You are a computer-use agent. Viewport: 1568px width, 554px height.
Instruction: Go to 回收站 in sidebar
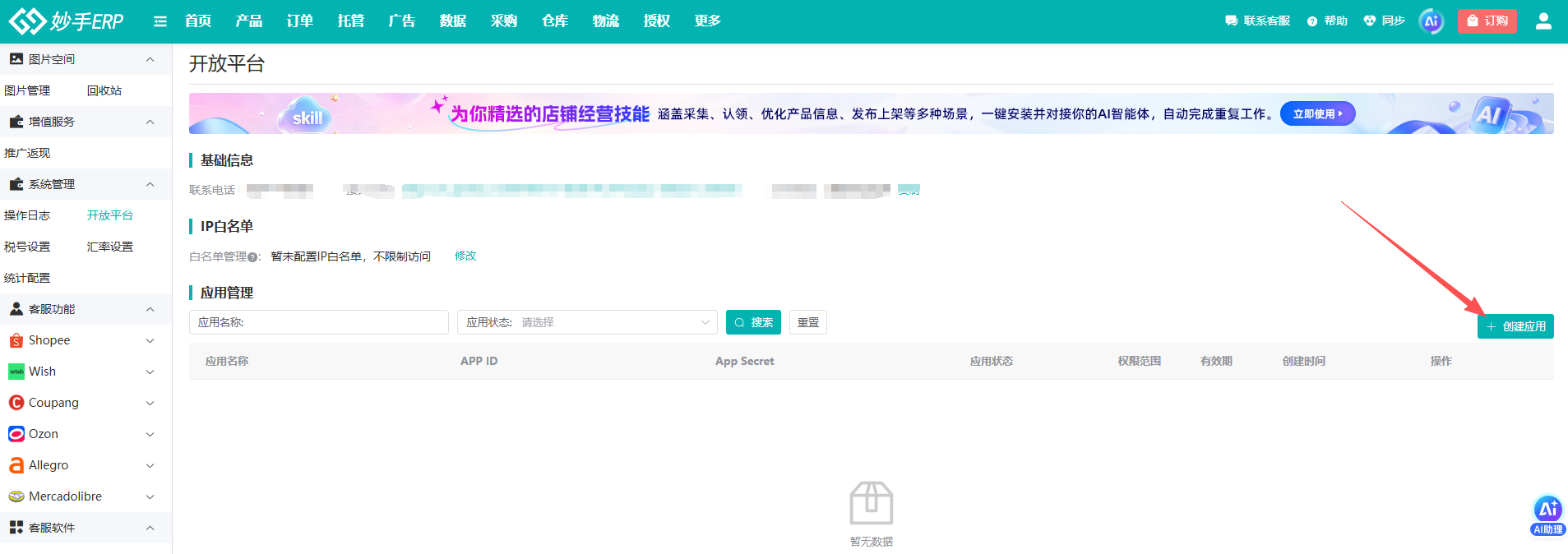[104, 90]
